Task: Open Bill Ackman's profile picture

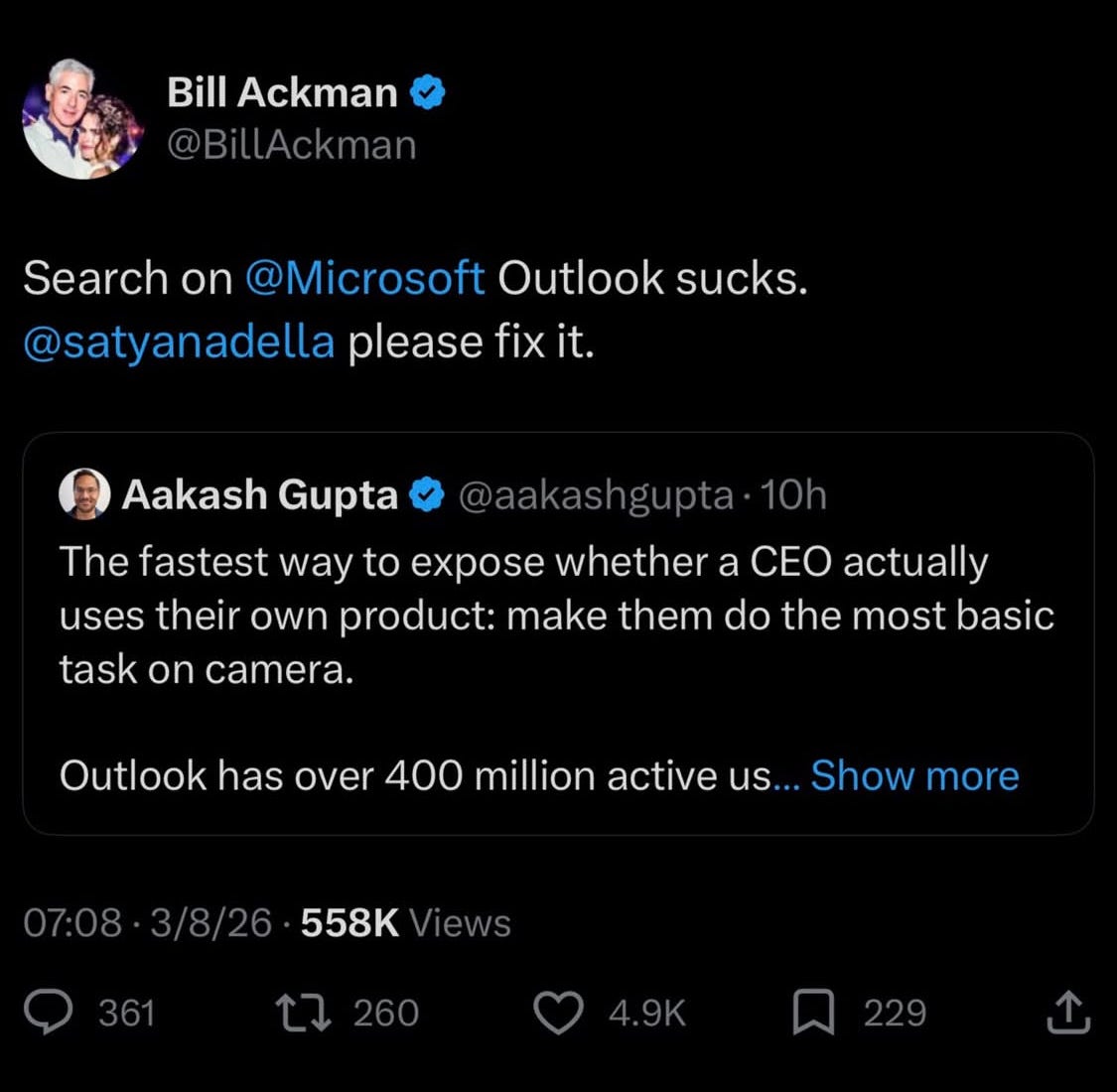Action: (x=83, y=119)
